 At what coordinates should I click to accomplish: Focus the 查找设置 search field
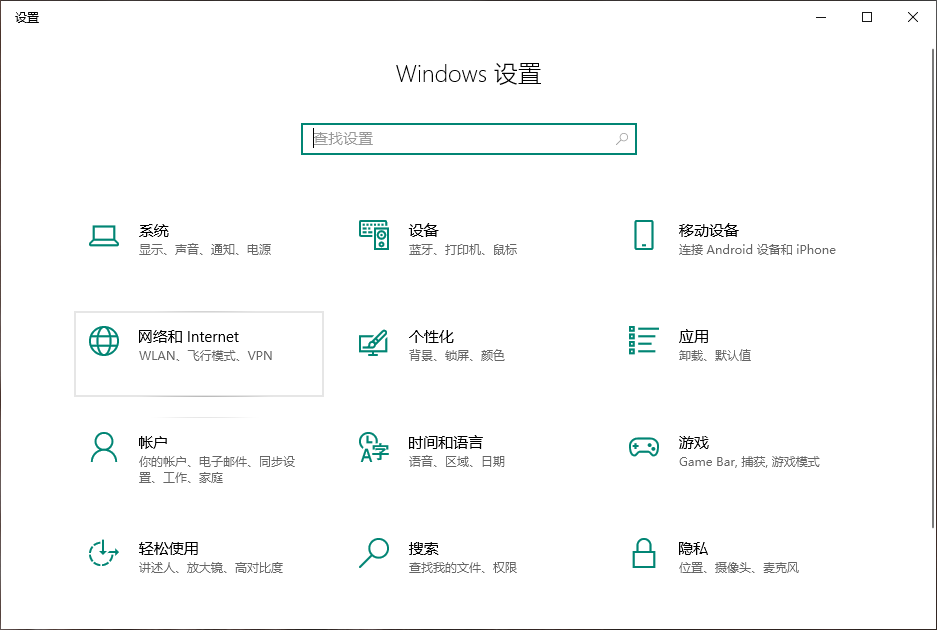click(x=460, y=139)
